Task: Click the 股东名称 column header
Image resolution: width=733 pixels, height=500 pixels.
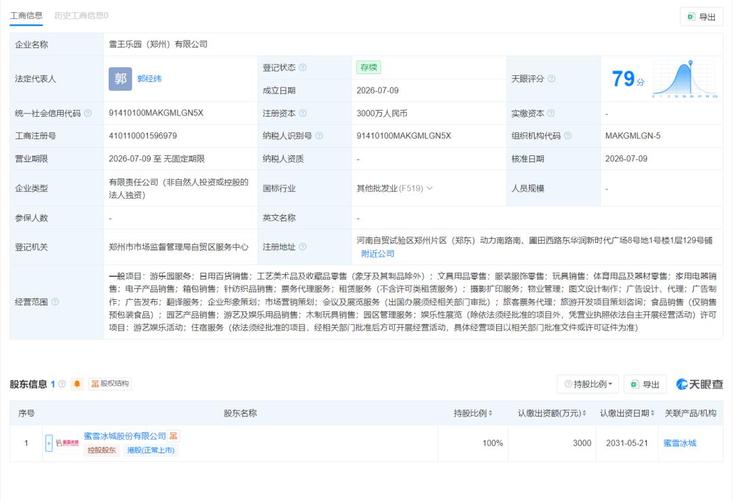Action: pos(240,413)
